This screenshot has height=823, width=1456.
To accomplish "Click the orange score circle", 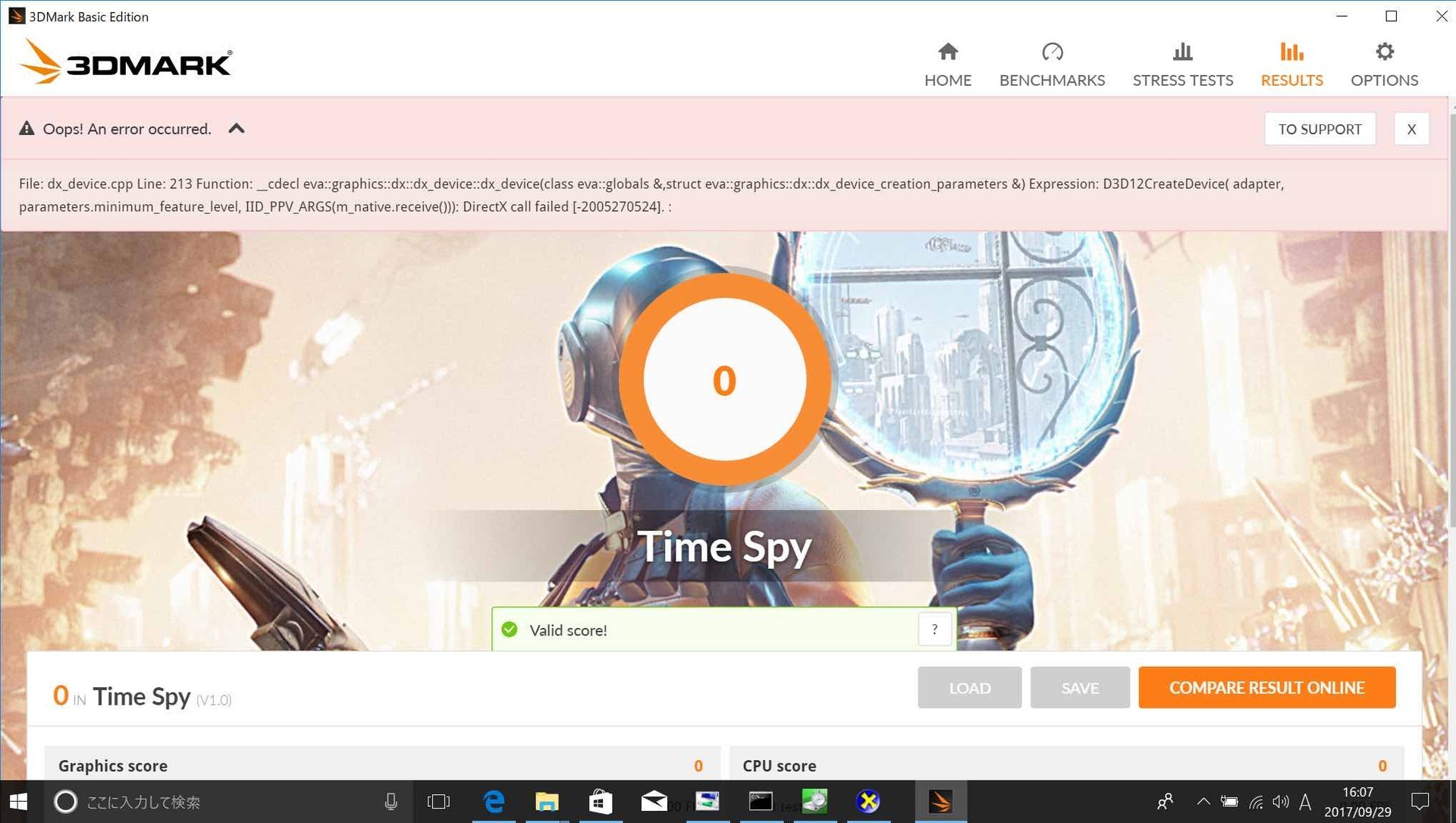I will (x=724, y=379).
